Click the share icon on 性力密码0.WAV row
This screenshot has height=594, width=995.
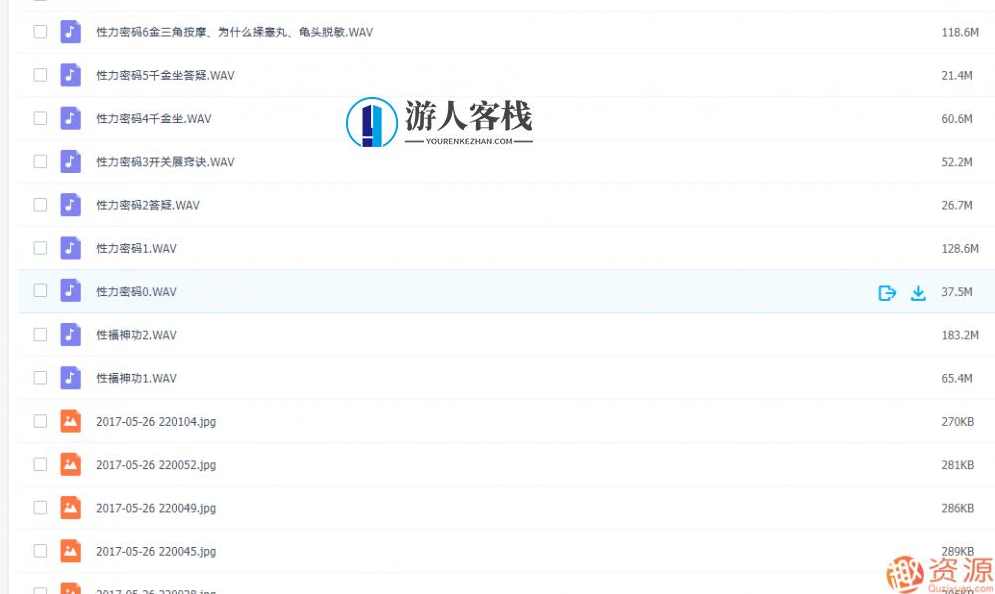[x=887, y=292]
